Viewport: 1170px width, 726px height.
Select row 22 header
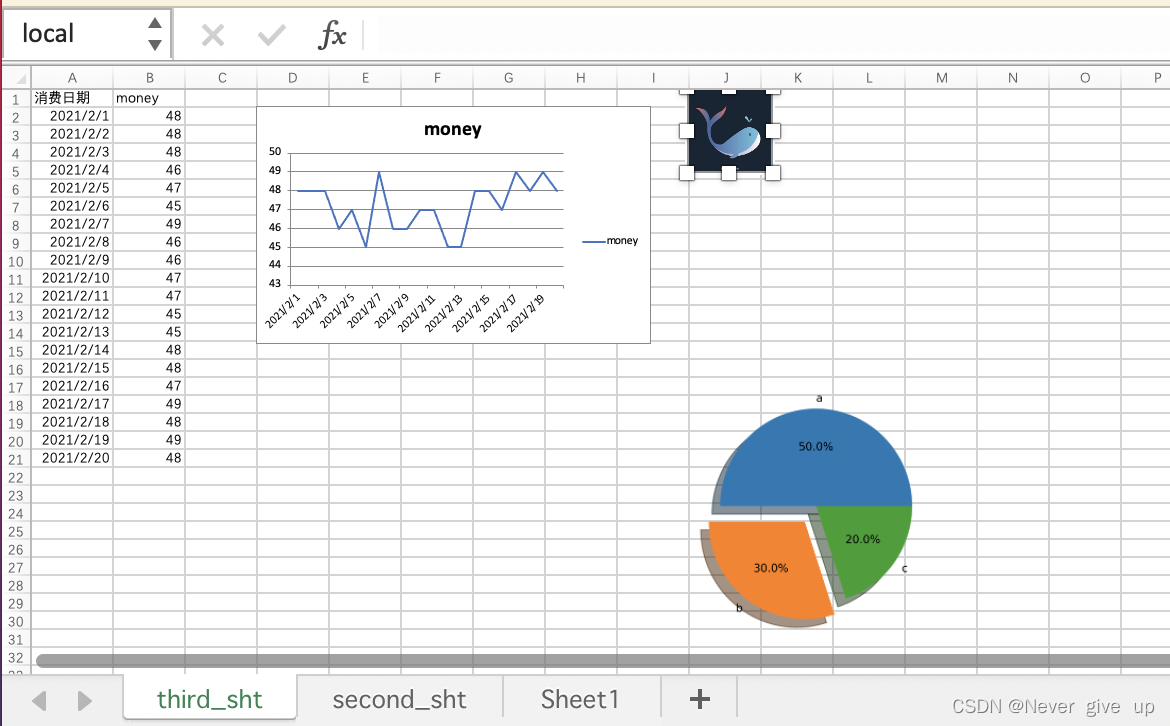[x=15, y=478]
